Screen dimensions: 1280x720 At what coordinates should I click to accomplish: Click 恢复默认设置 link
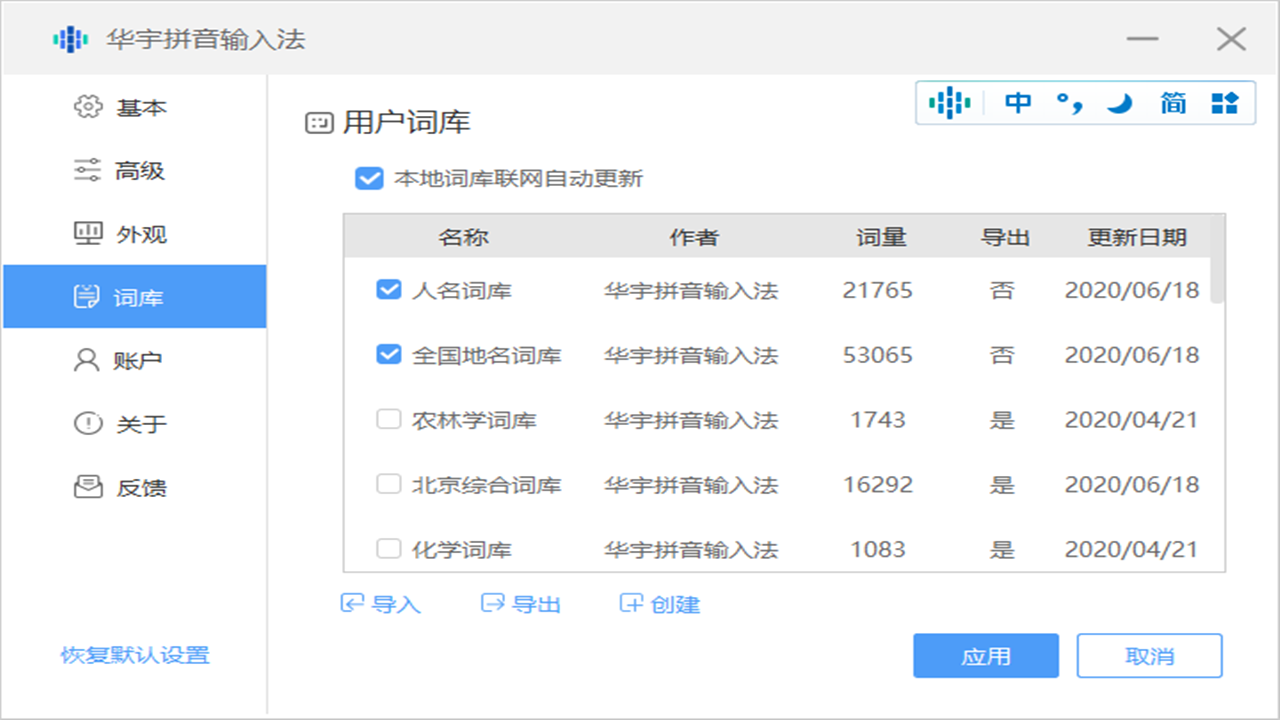point(133,655)
